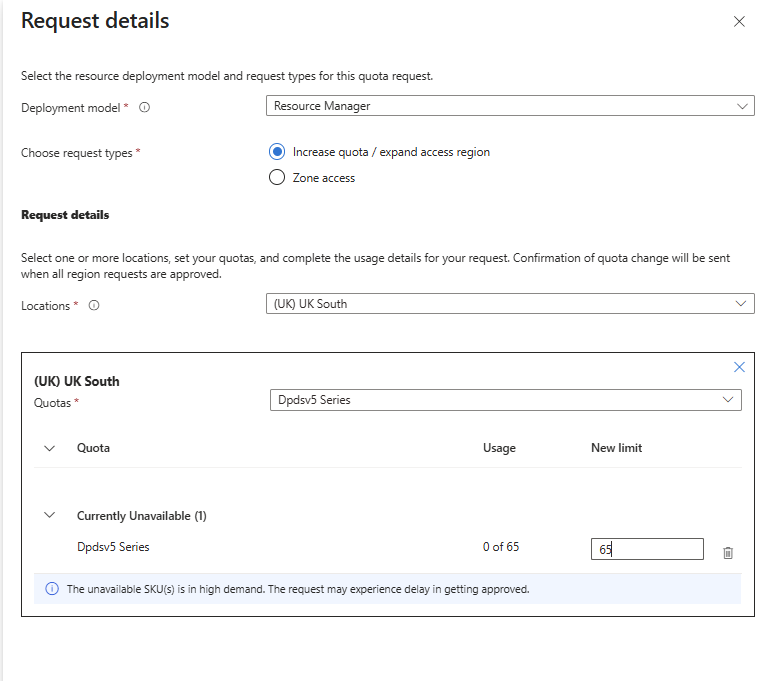Viewport: 764px width, 681px height.
Task: Click the Locations info icon
Action: tap(94, 305)
